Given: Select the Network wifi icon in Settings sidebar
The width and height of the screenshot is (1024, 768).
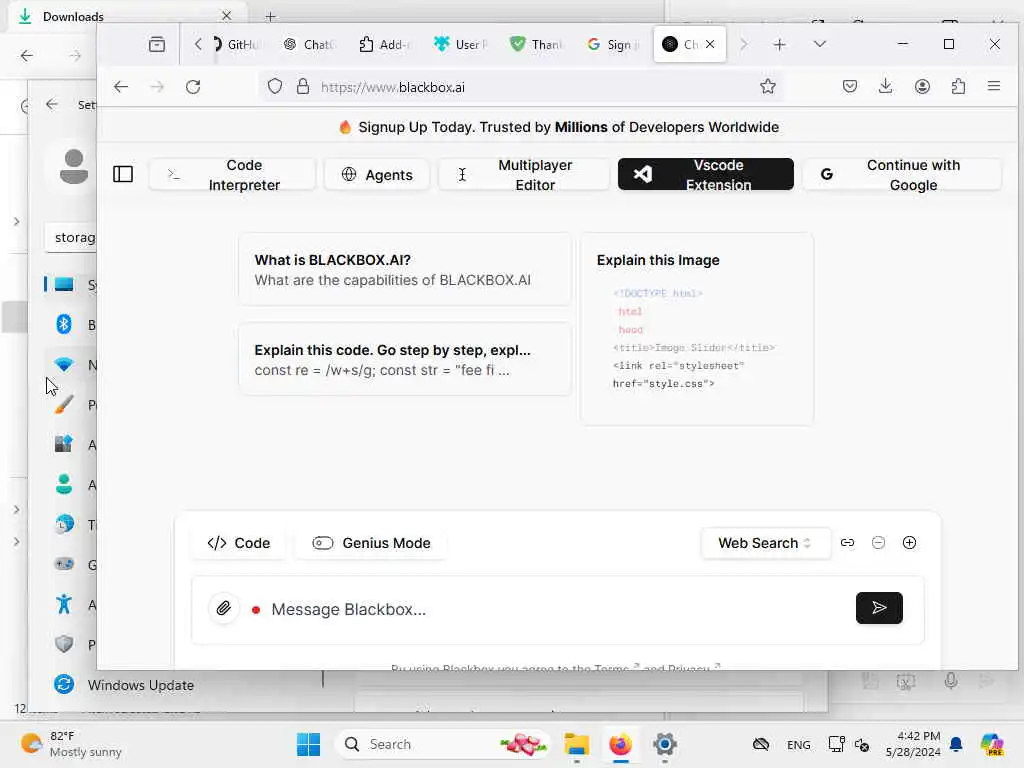Looking at the screenshot, I should point(64,364).
